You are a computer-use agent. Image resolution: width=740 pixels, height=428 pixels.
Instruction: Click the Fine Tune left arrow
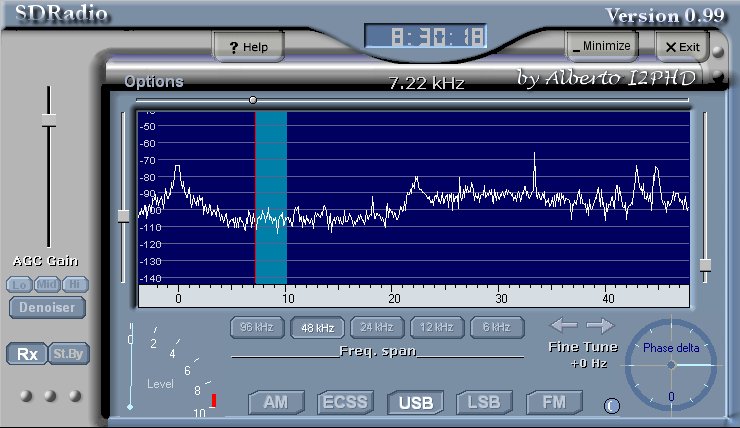coord(563,325)
